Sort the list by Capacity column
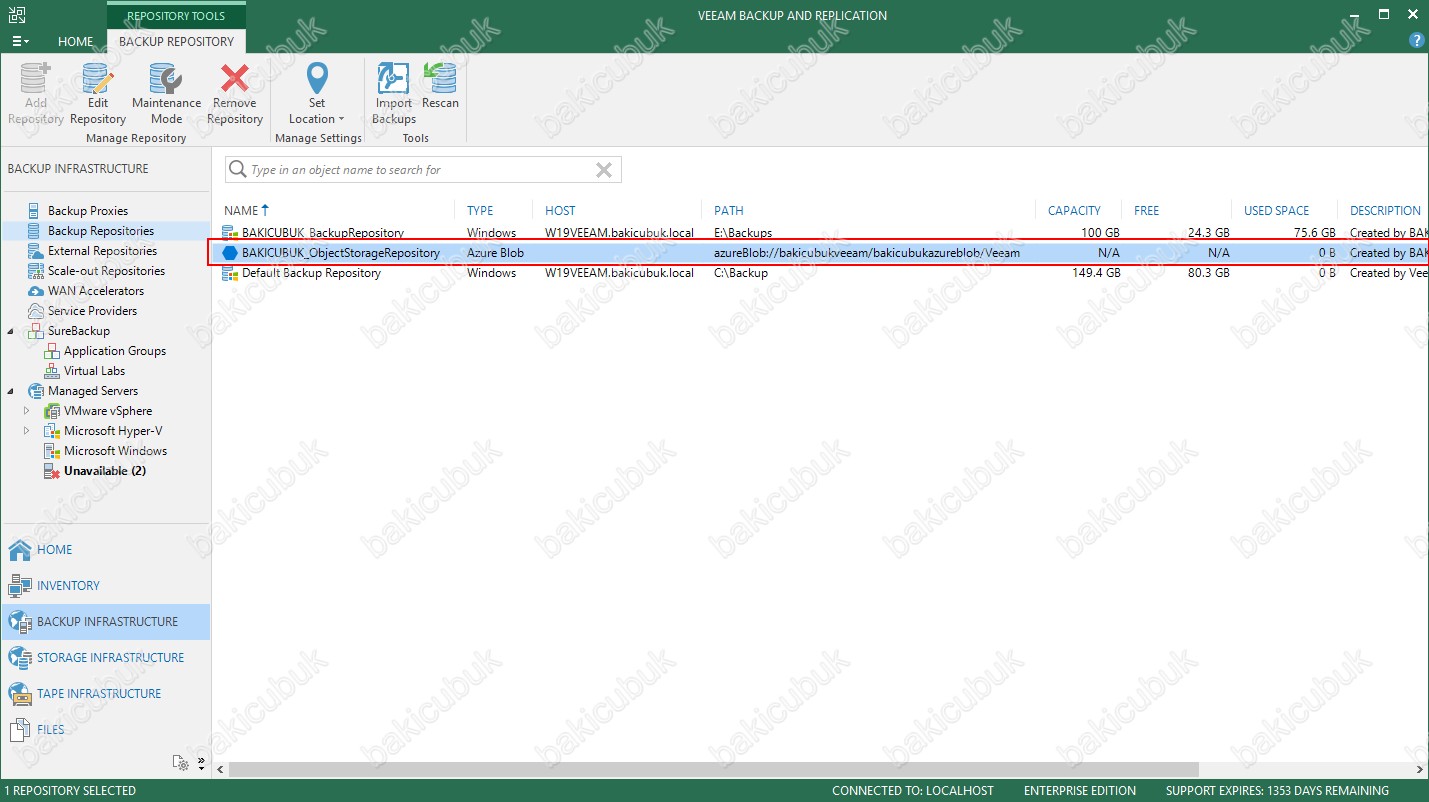The image size is (1429, 802). pos(1074,210)
